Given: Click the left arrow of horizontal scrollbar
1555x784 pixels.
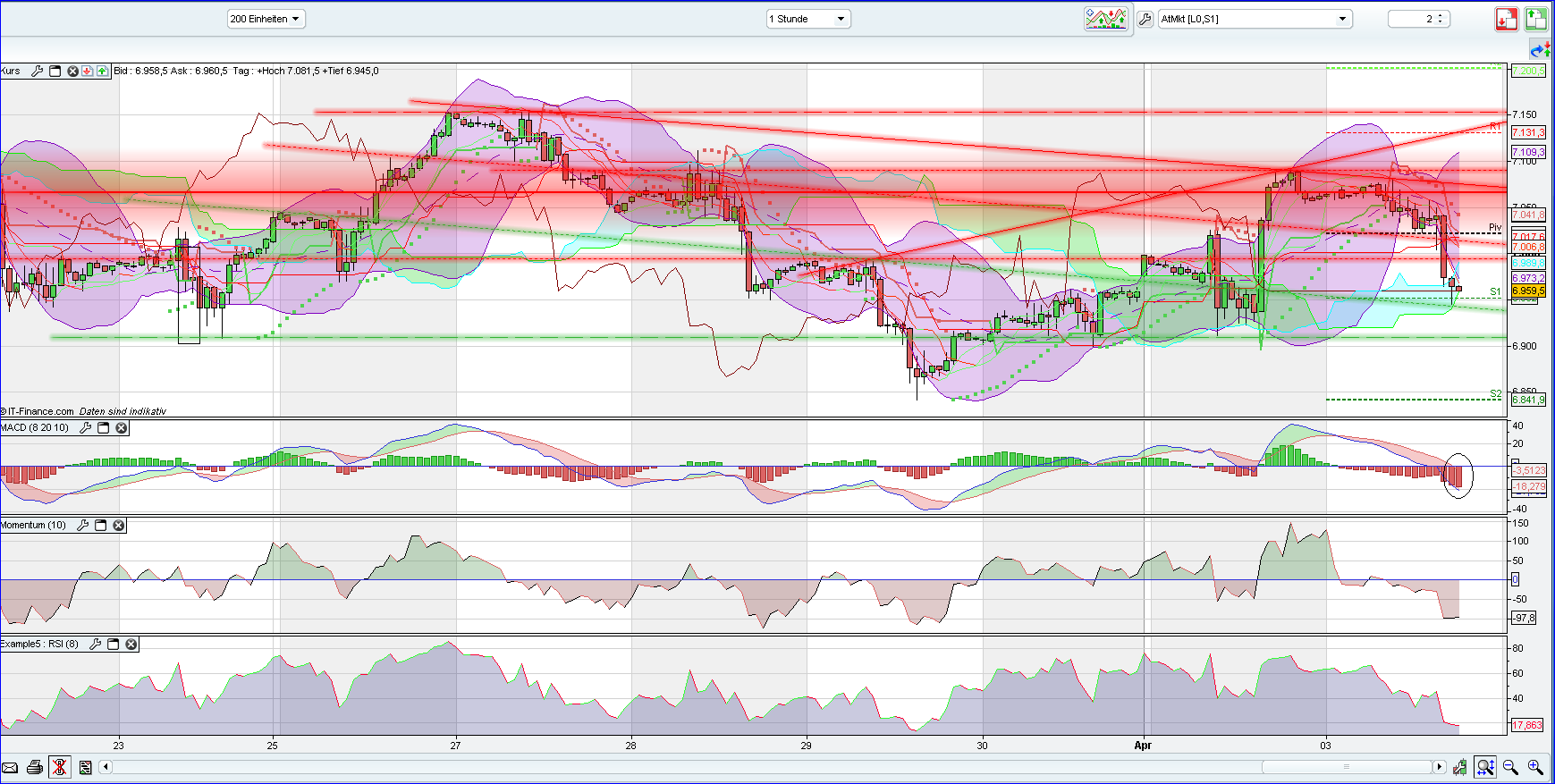Looking at the screenshot, I should tap(106, 767).
